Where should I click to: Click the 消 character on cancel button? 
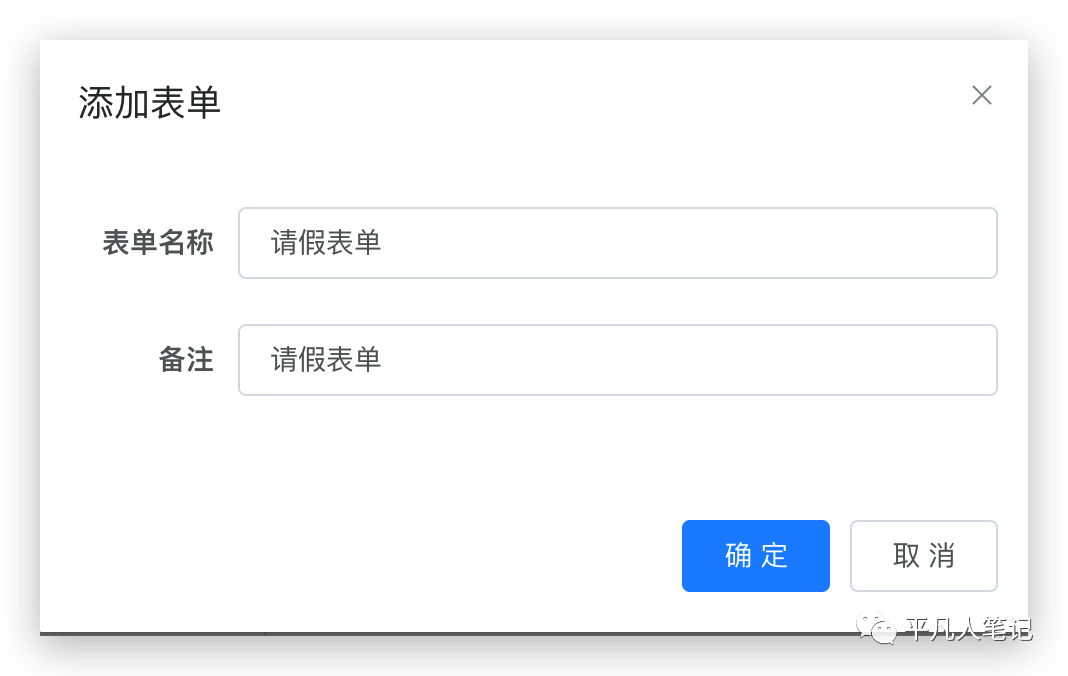click(x=942, y=556)
